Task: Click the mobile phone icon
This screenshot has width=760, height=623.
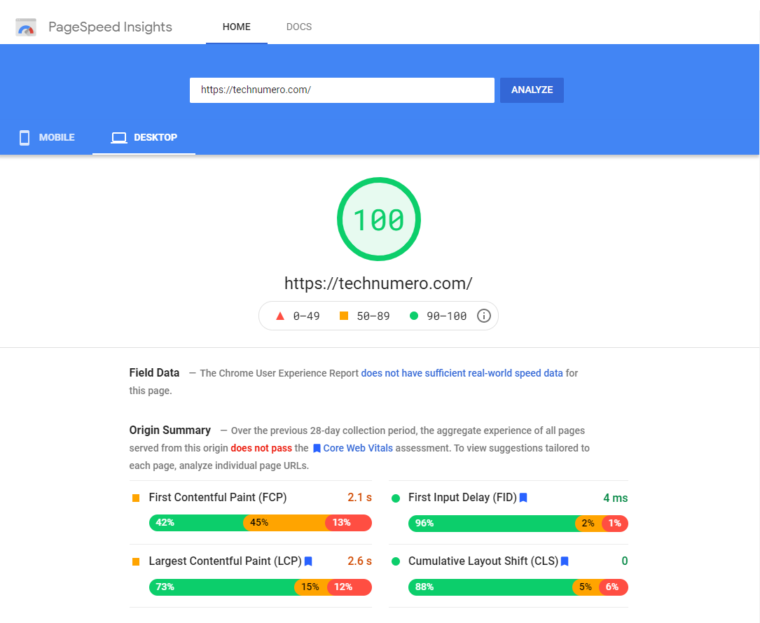Action: click(x=24, y=137)
